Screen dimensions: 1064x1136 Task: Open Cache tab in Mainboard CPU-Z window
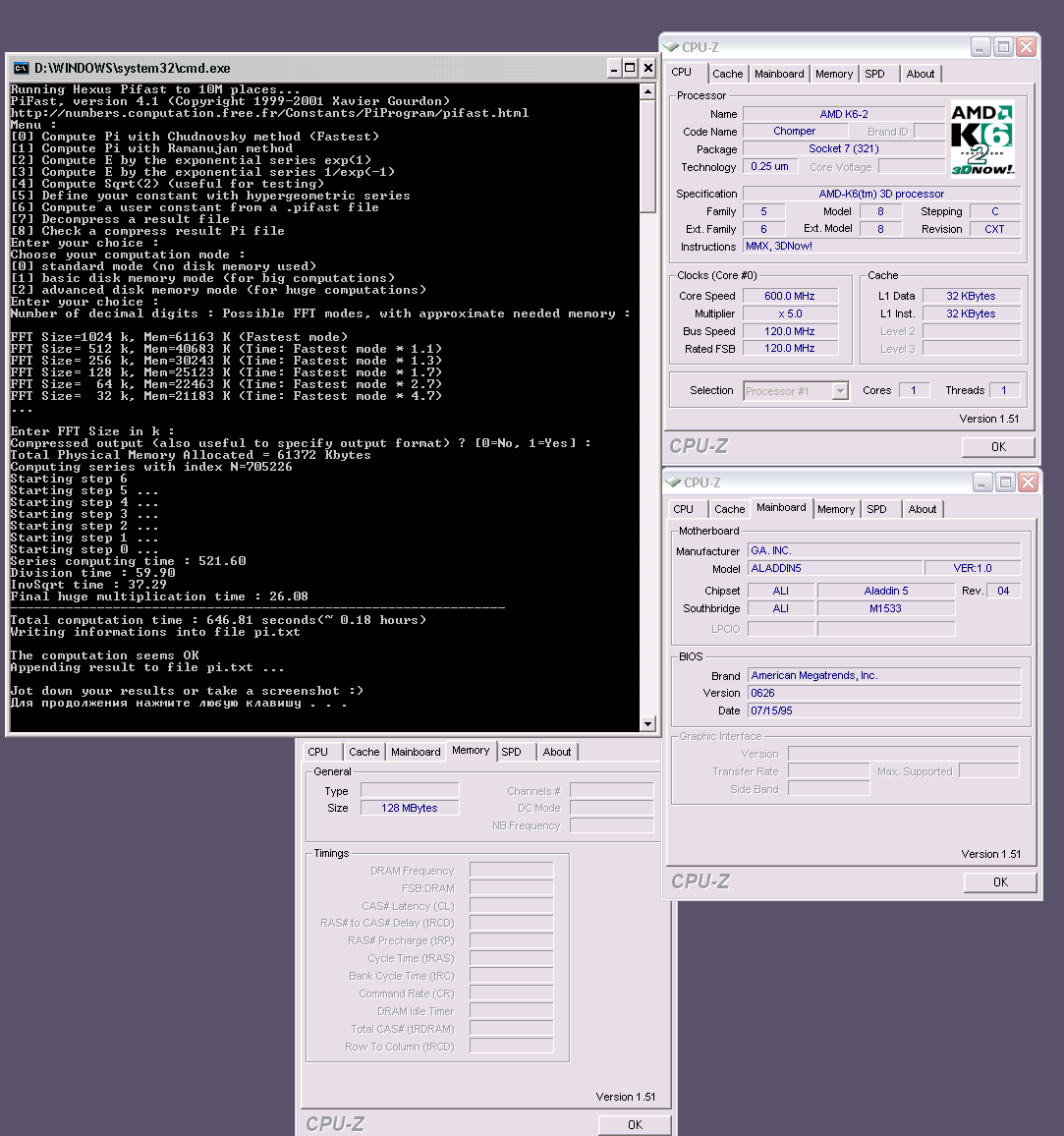(729, 509)
